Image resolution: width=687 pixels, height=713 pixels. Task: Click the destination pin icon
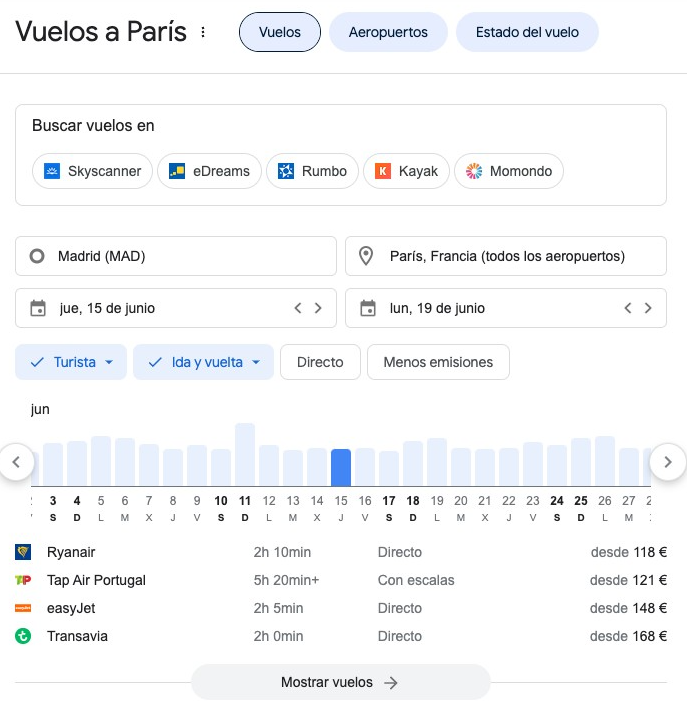coord(366,256)
